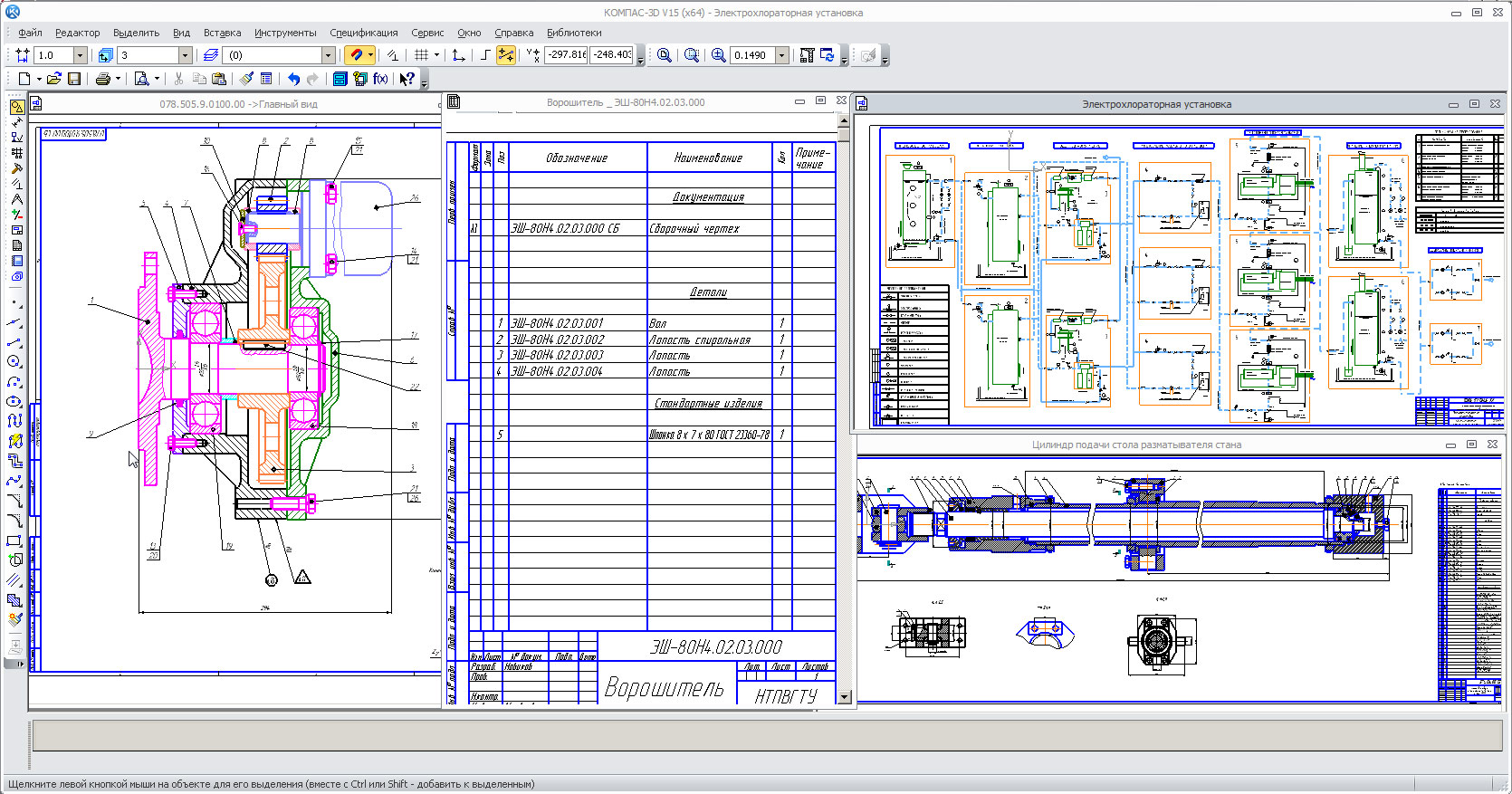
Task: Activate the What's This help pointer
Action: coord(407,79)
